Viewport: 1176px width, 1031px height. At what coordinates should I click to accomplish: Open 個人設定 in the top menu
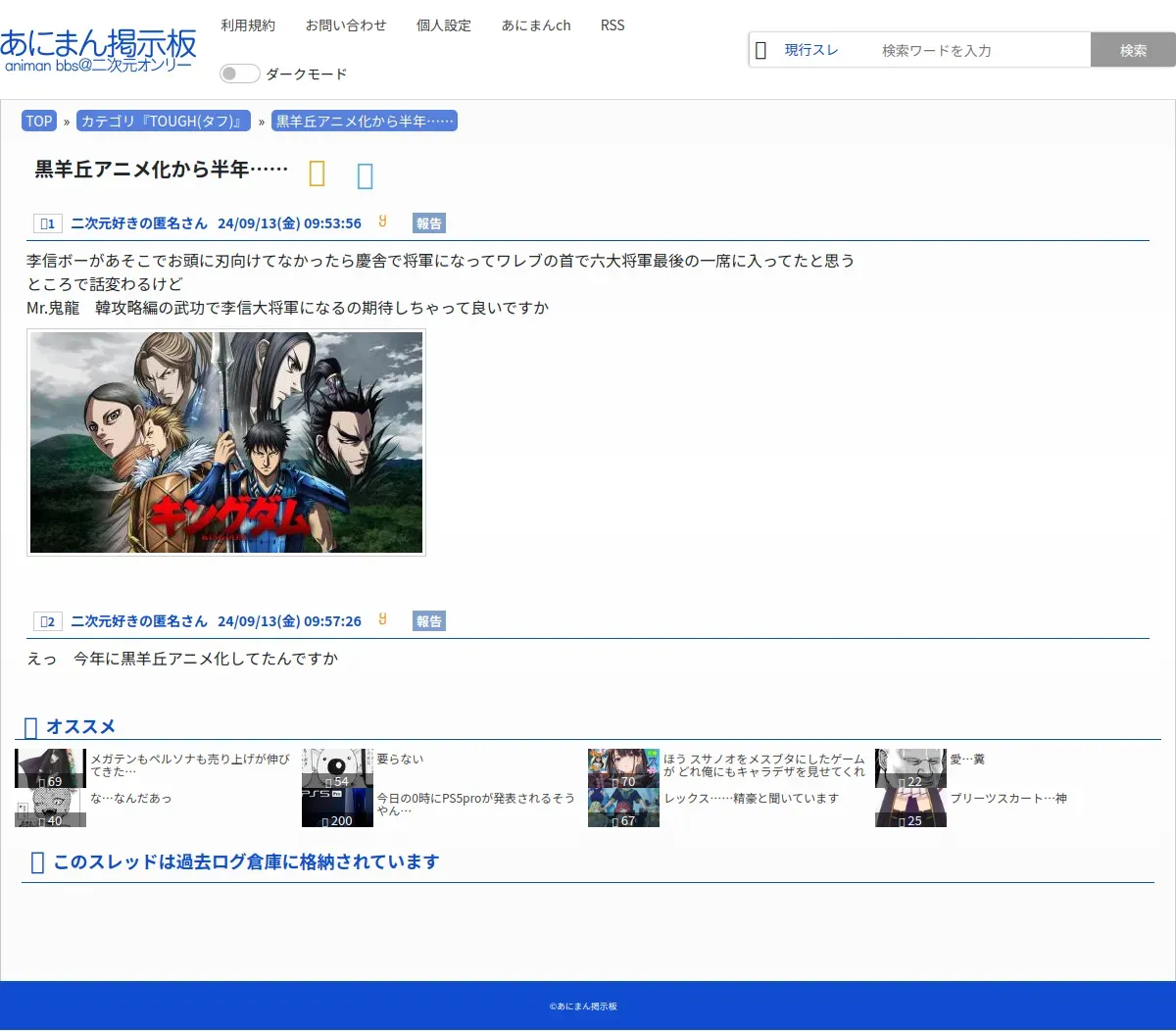tap(444, 25)
